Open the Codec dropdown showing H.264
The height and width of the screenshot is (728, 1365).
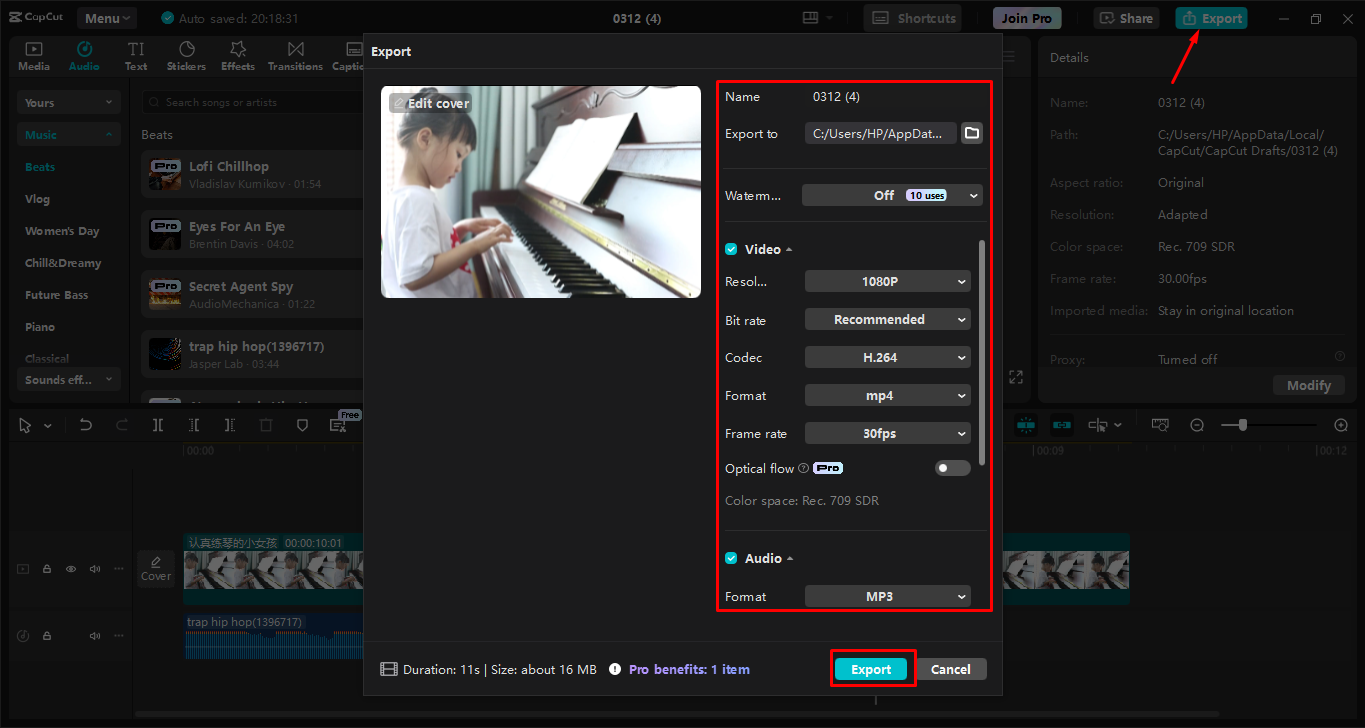coord(887,357)
